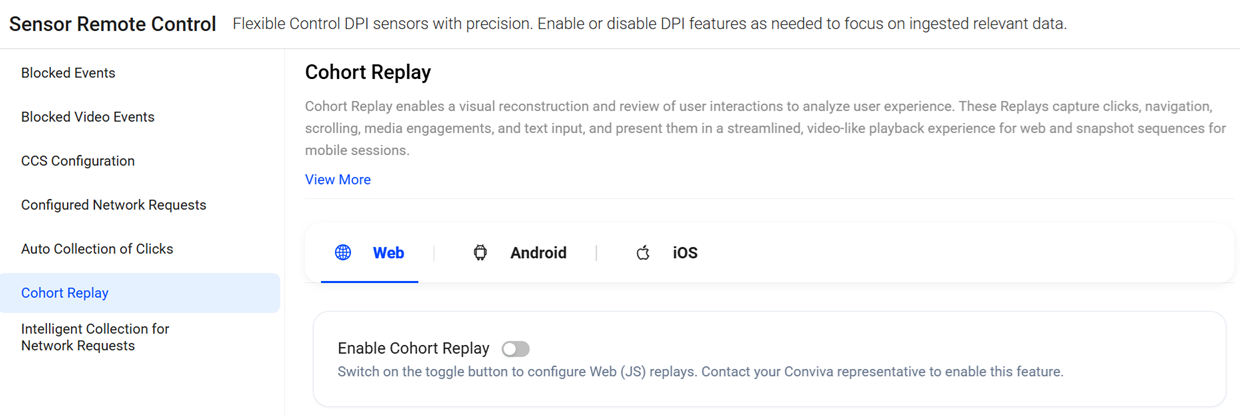Click the Android robot icon

click(x=480, y=253)
